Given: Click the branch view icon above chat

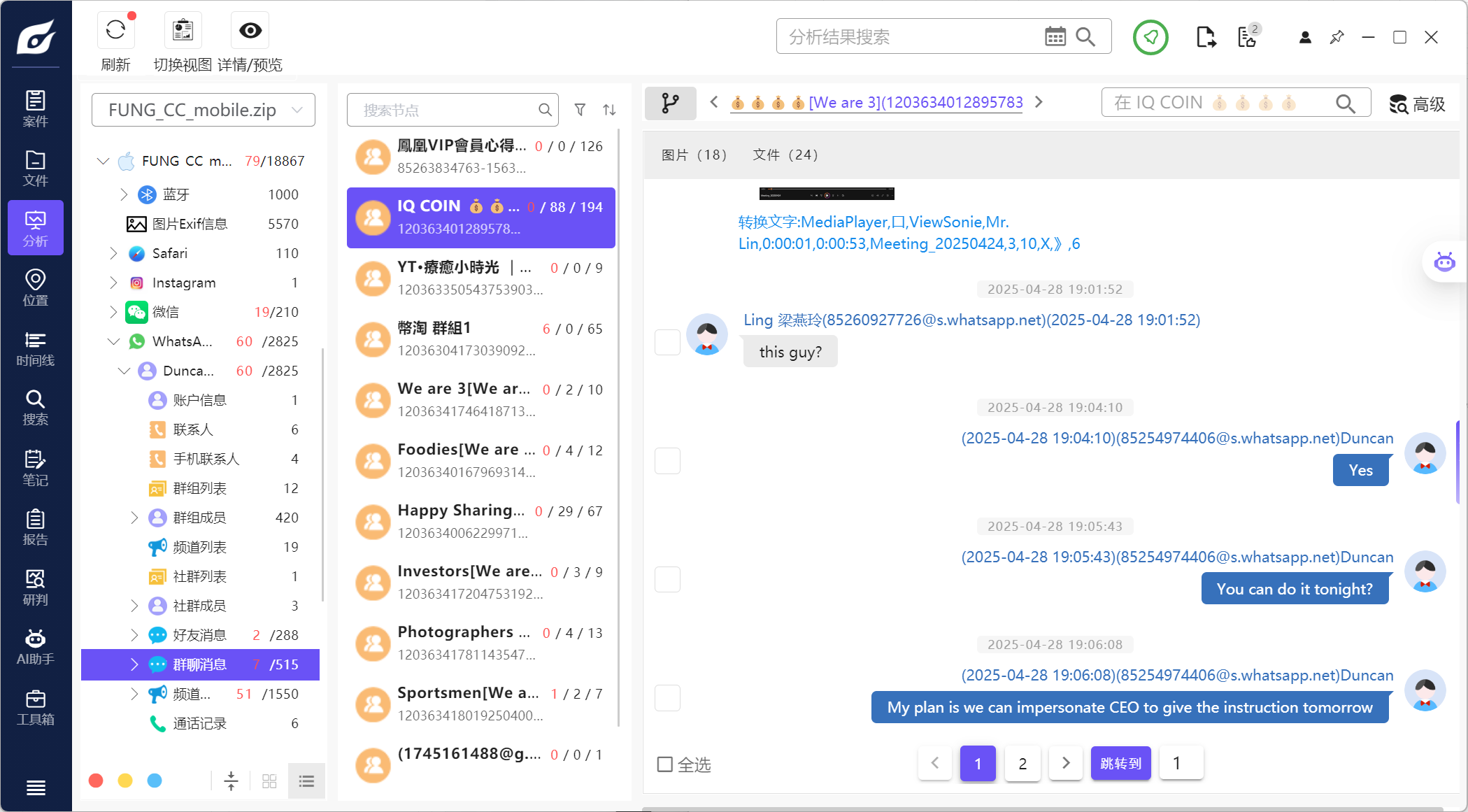Looking at the screenshot, I should (669, 104).
